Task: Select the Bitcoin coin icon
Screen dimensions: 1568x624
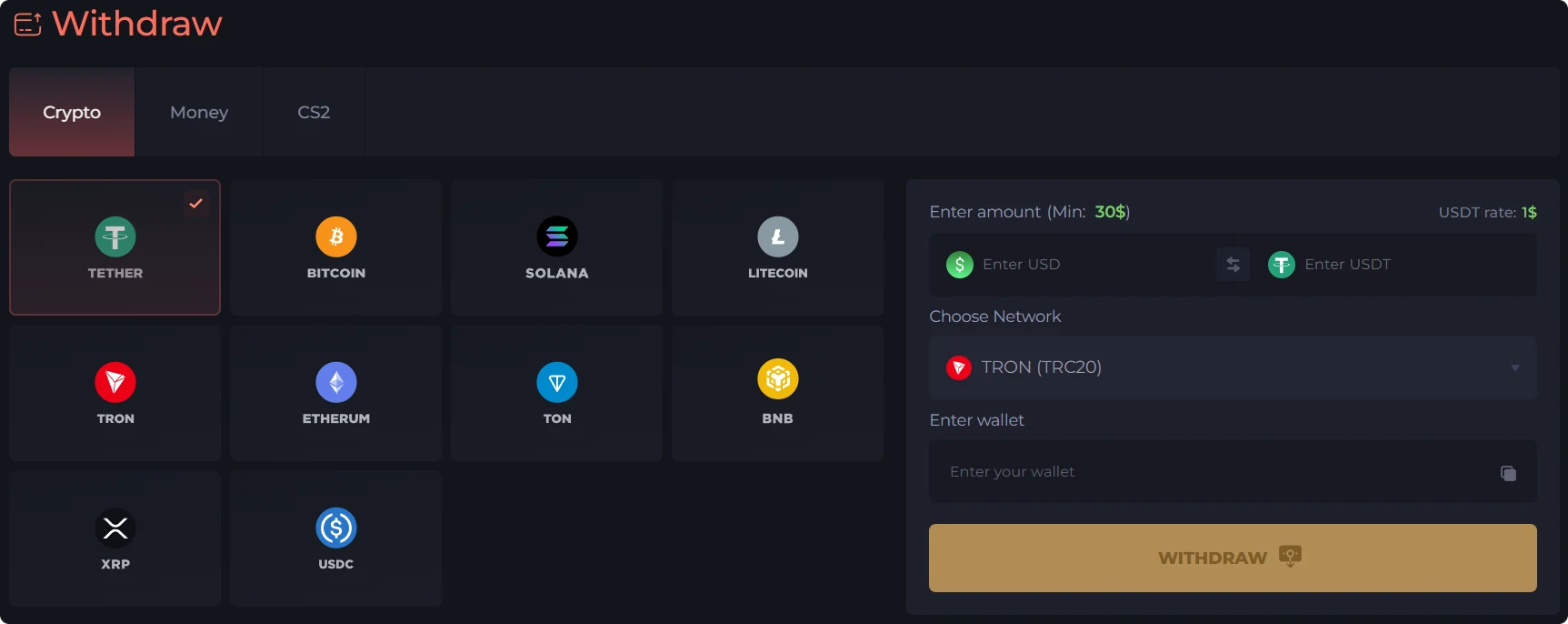Action: [x=336, y=237]
